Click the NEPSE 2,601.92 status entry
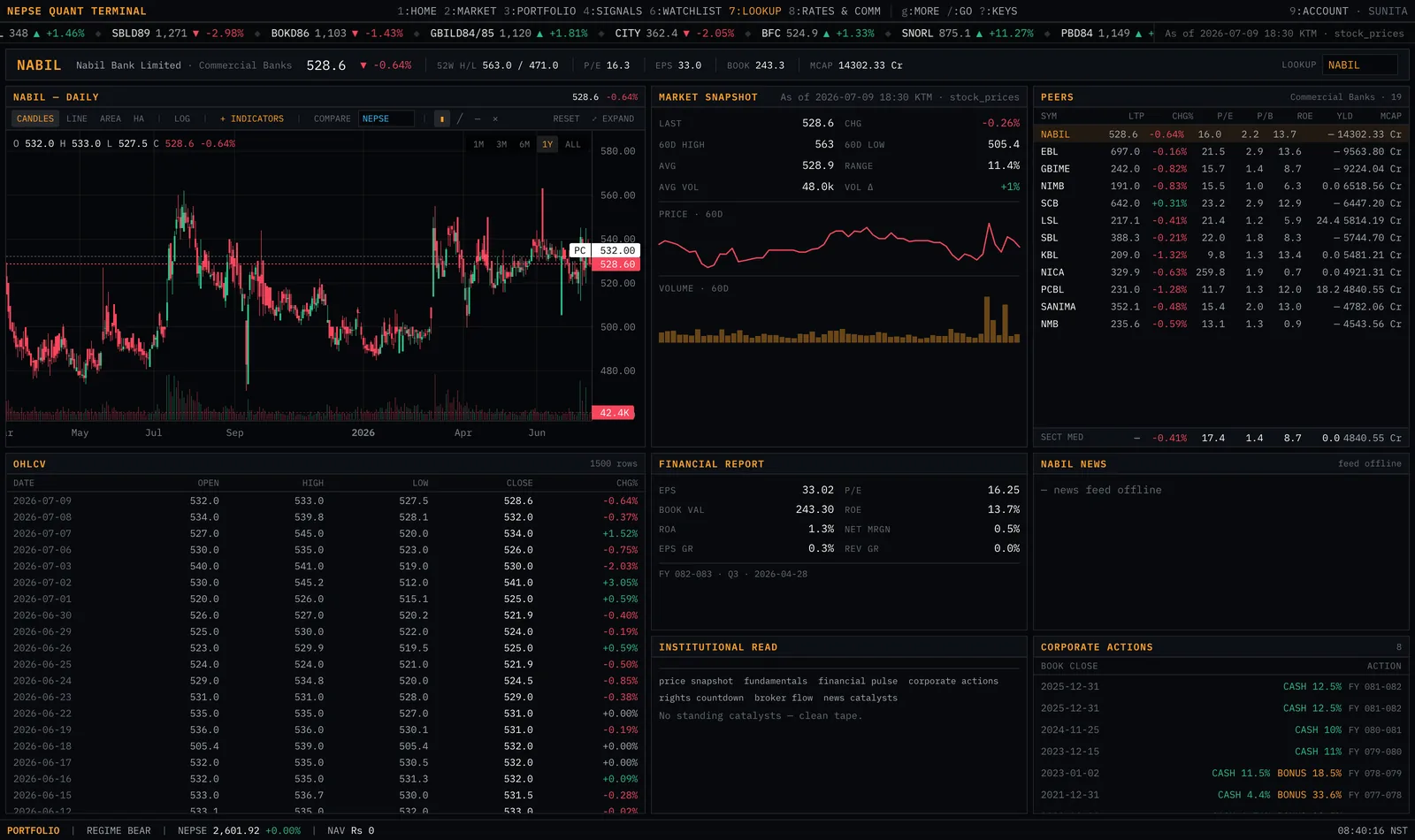Image resolution: width=1415 pixels, height=840 pixels. 239,830
